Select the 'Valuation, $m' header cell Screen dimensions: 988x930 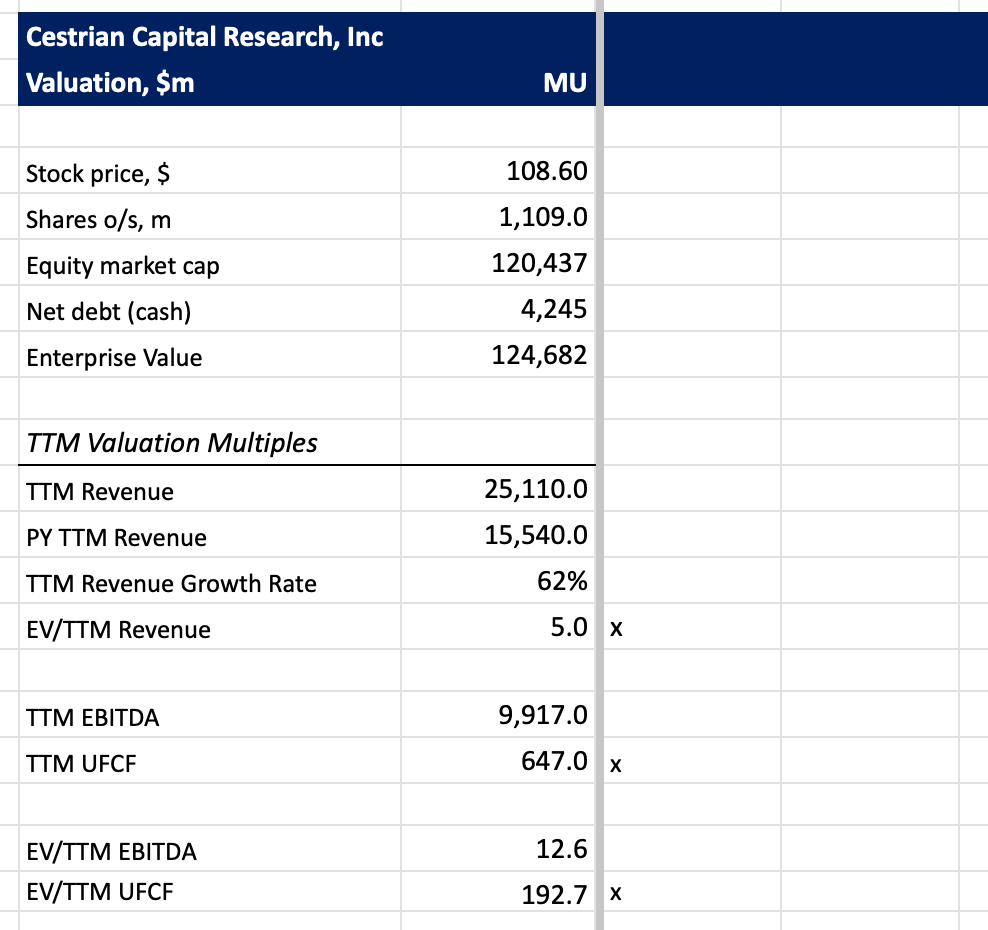[x=110, y=83]
